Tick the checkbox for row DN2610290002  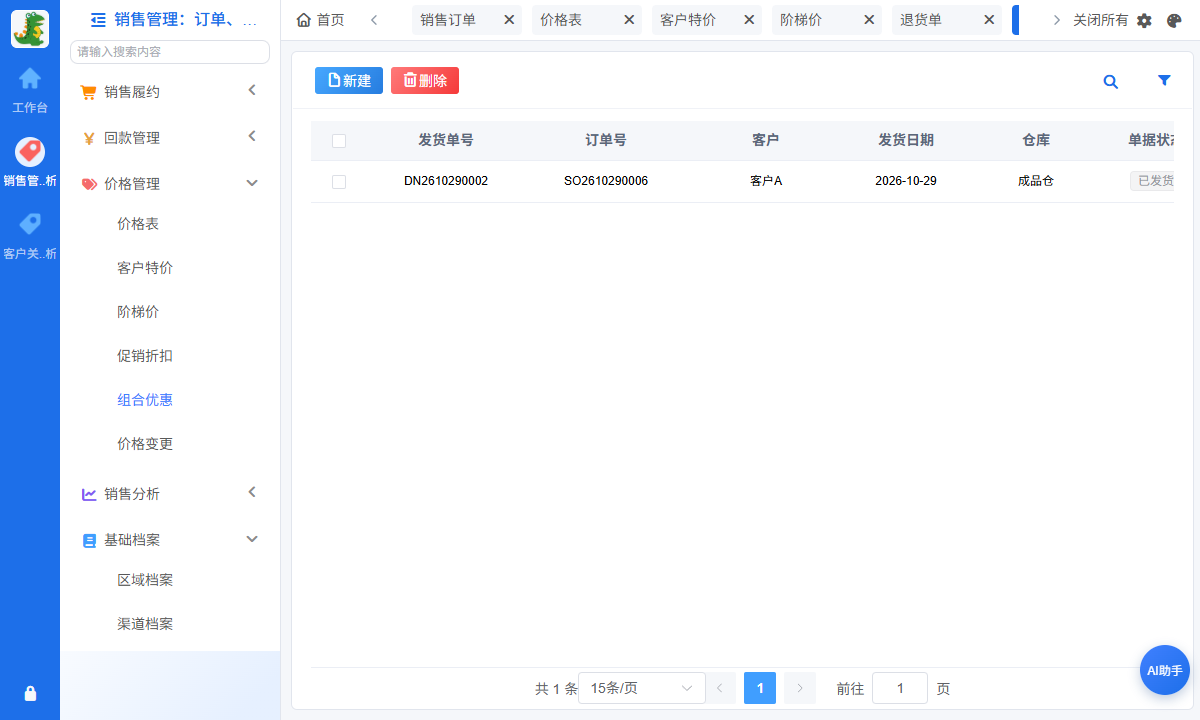(339, 182)
